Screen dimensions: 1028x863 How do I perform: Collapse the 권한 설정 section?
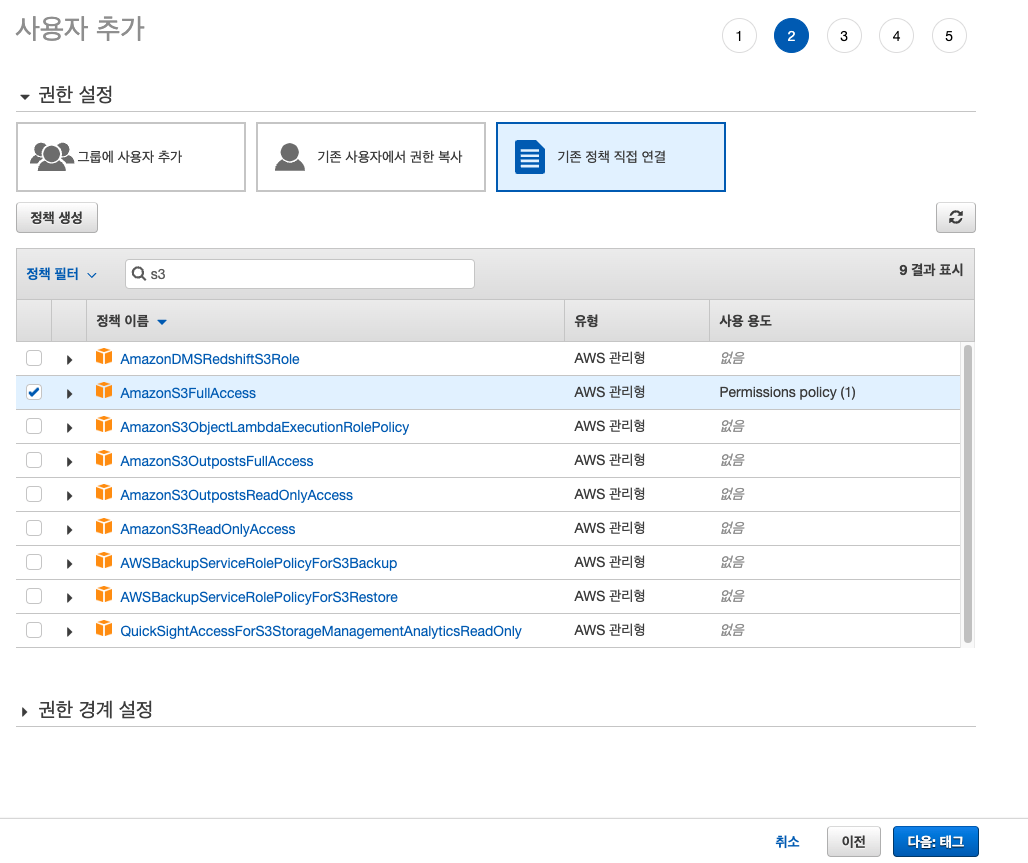(x=25, y=97)
